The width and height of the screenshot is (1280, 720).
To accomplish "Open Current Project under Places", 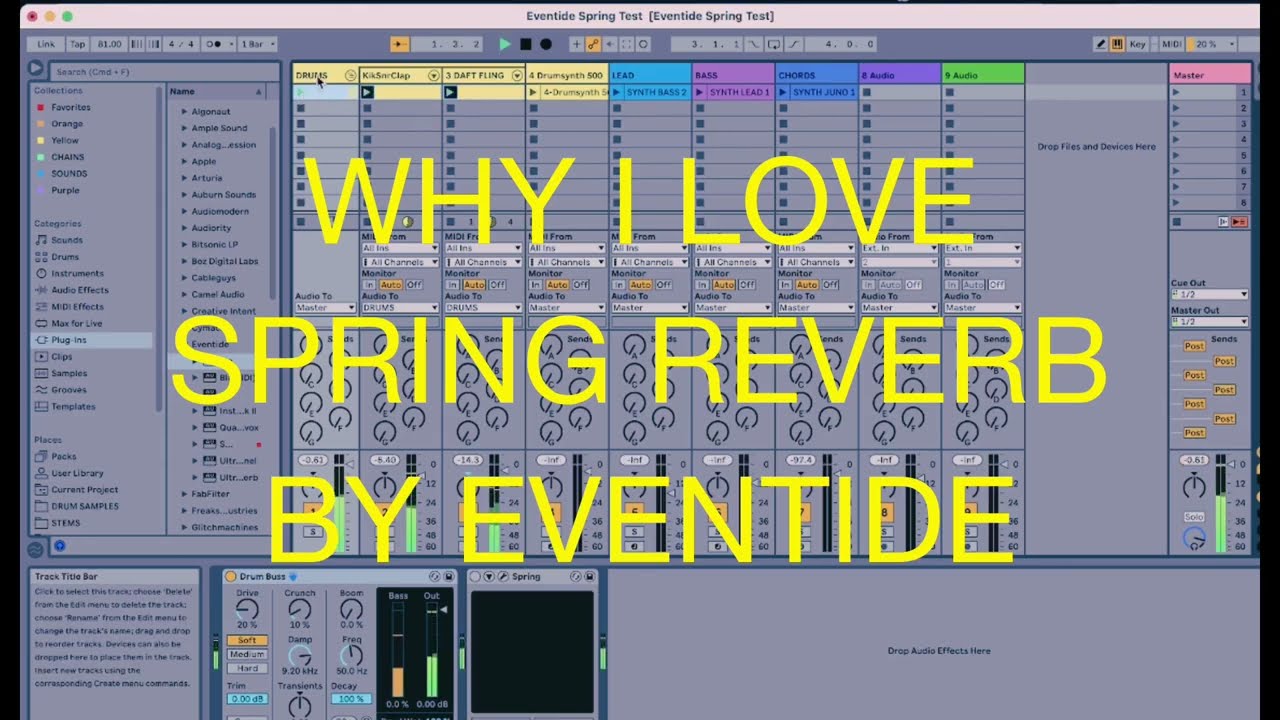I will tap(85, 490).
